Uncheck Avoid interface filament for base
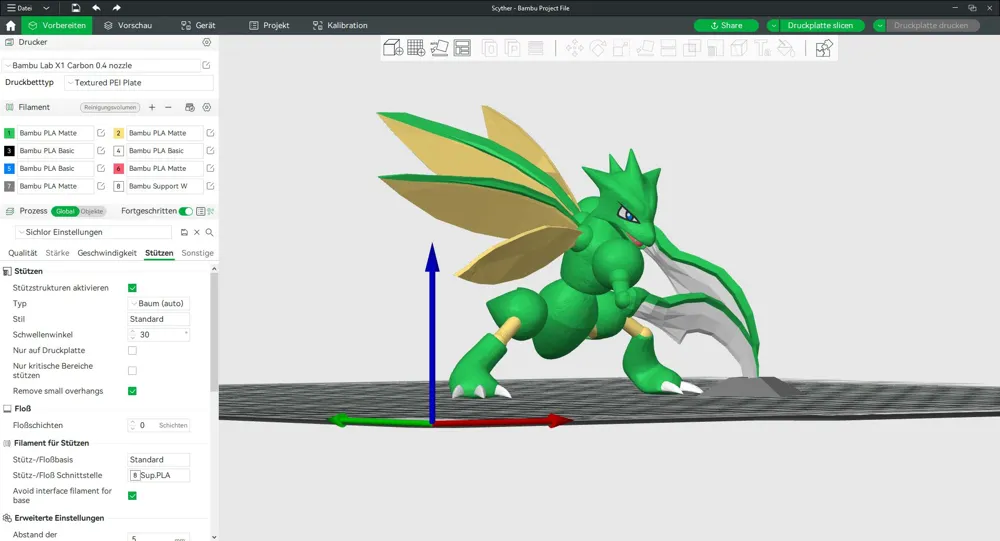1000x541 pixels. [132, 496]
